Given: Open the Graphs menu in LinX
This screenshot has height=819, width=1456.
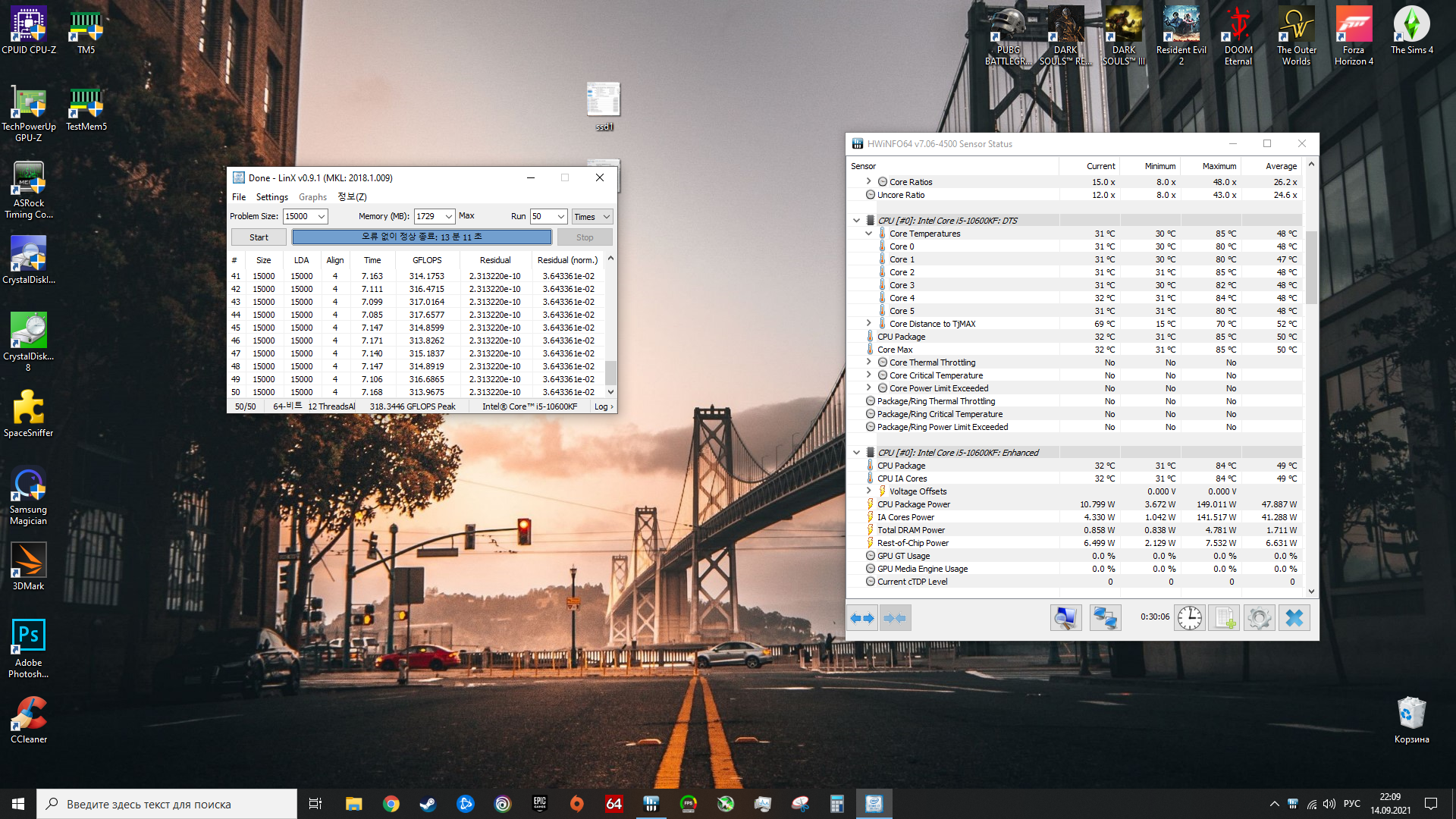Looking at the screenshot, I should (x=312, y=197).
